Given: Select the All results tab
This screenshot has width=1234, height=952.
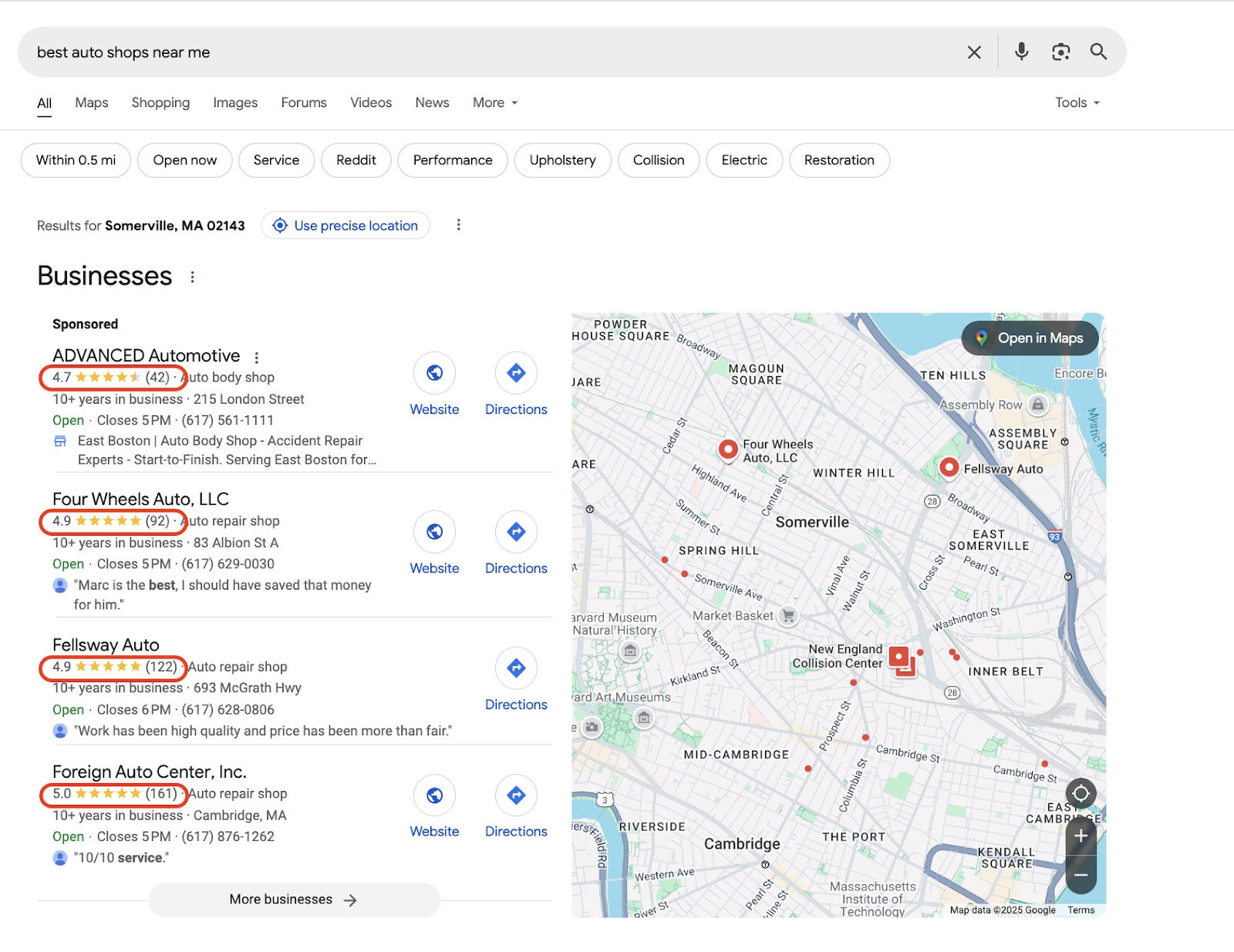Looking at the screenshot, I should (x=45, y=103).
